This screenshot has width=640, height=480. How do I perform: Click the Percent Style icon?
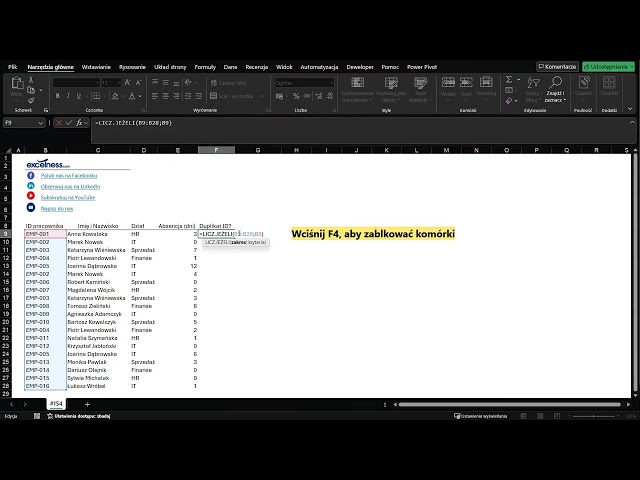click(296, 96)
